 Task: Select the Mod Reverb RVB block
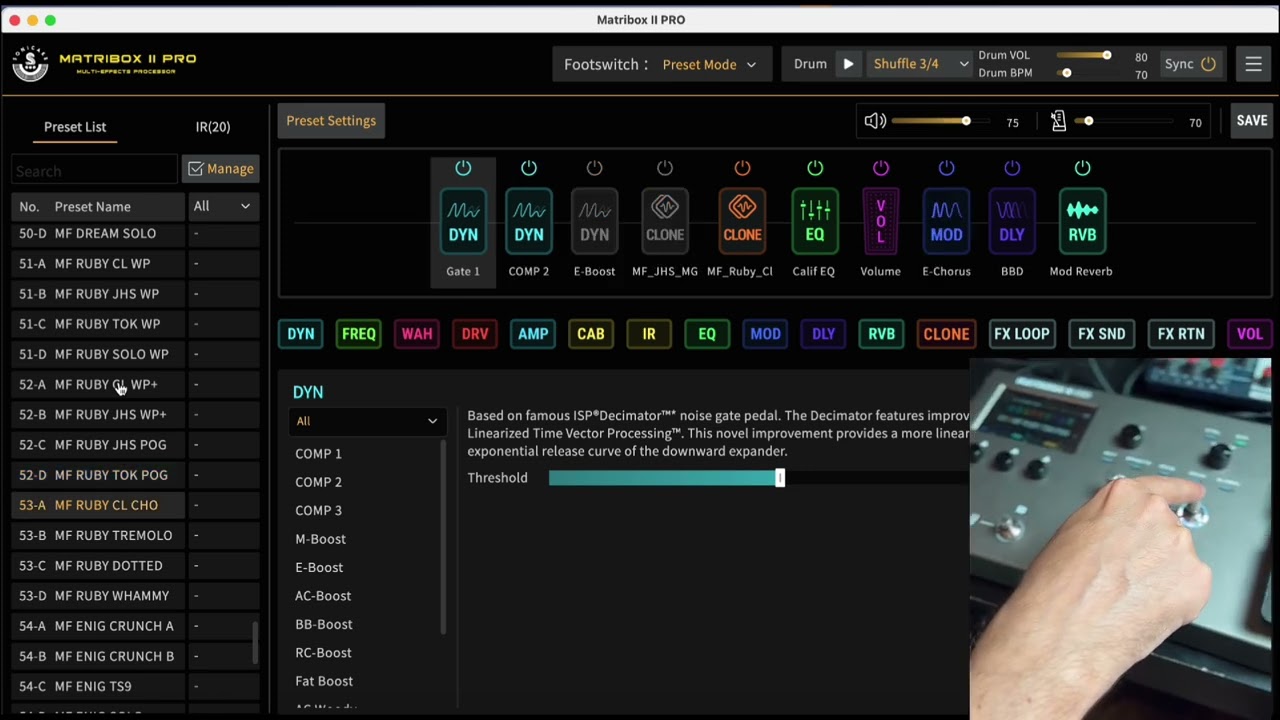coord(1082,222)
